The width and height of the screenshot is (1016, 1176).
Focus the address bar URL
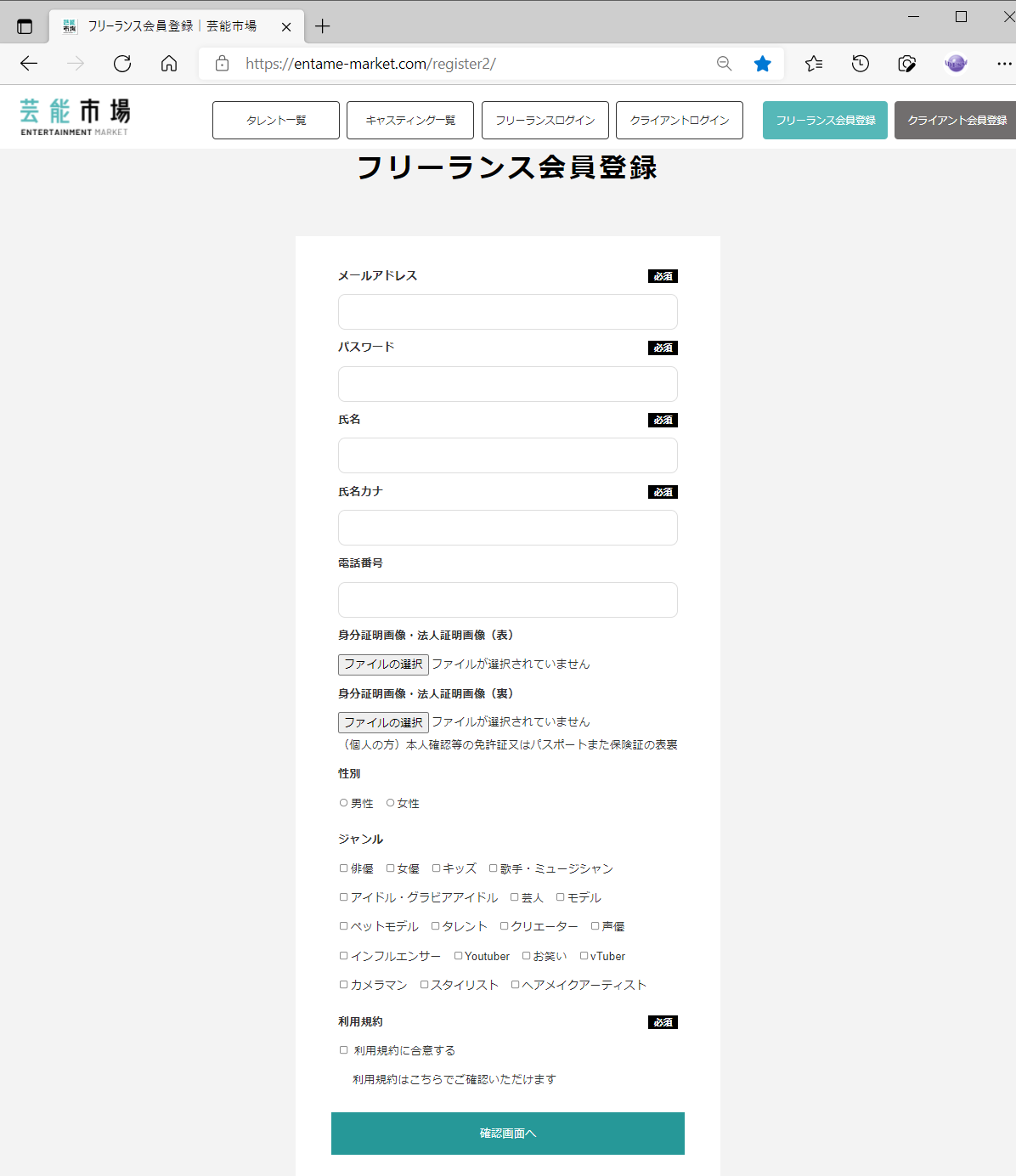point(370,64)
